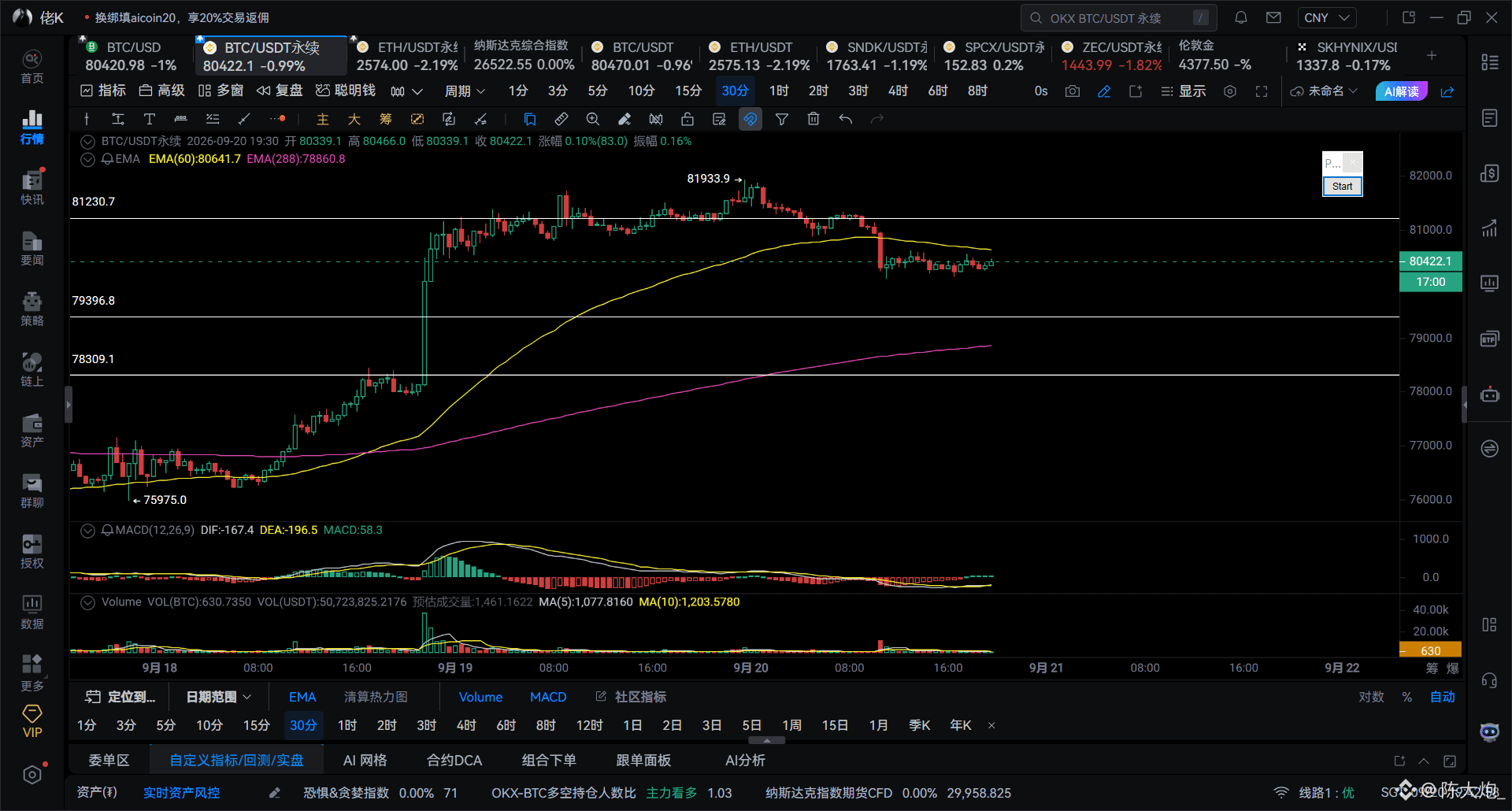The height and width of the screenshot is (811, 1512).
Task: Click the Start button on floating panel
Action: [1343, 187]
